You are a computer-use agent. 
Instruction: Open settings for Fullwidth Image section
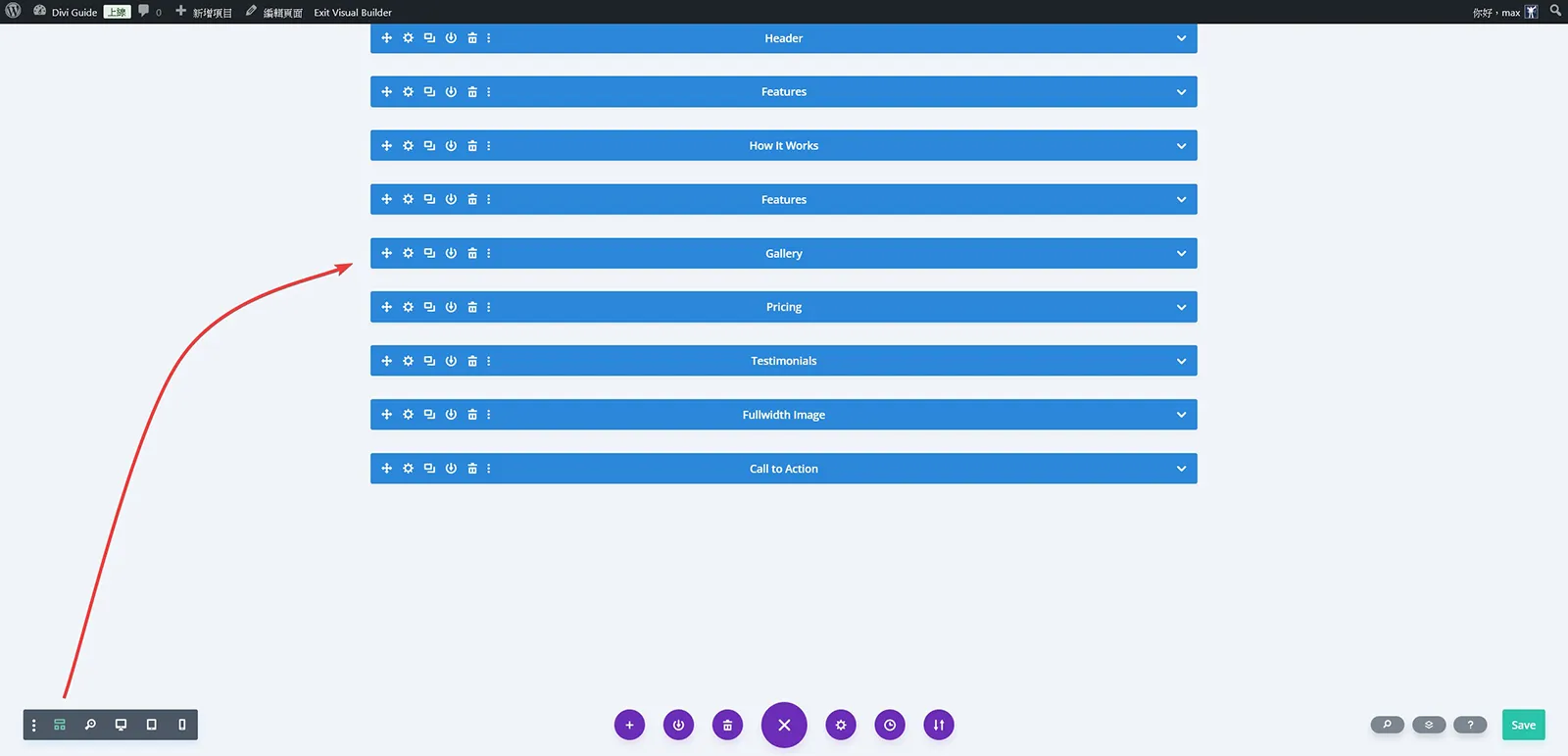(408, 415)
